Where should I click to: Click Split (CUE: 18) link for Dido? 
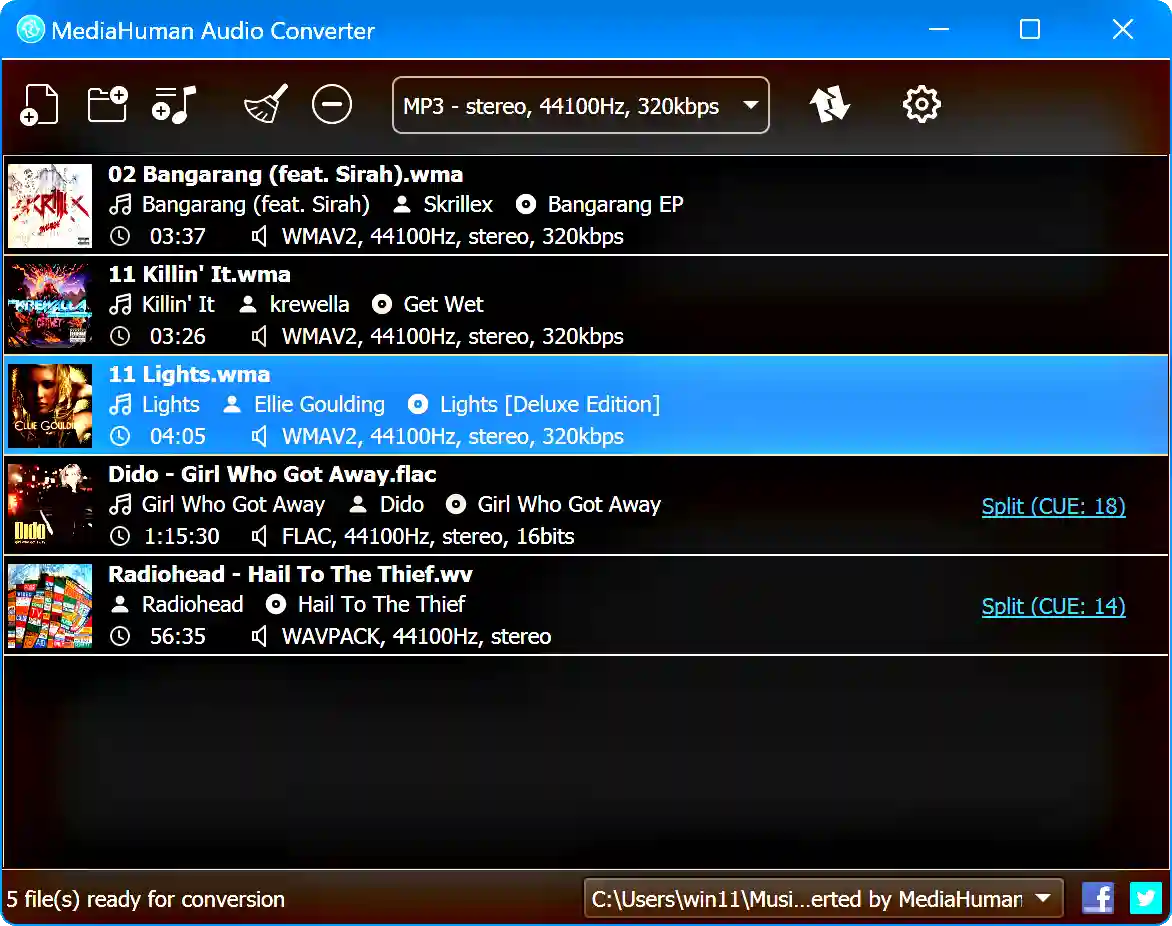[x=1053, y=506]
